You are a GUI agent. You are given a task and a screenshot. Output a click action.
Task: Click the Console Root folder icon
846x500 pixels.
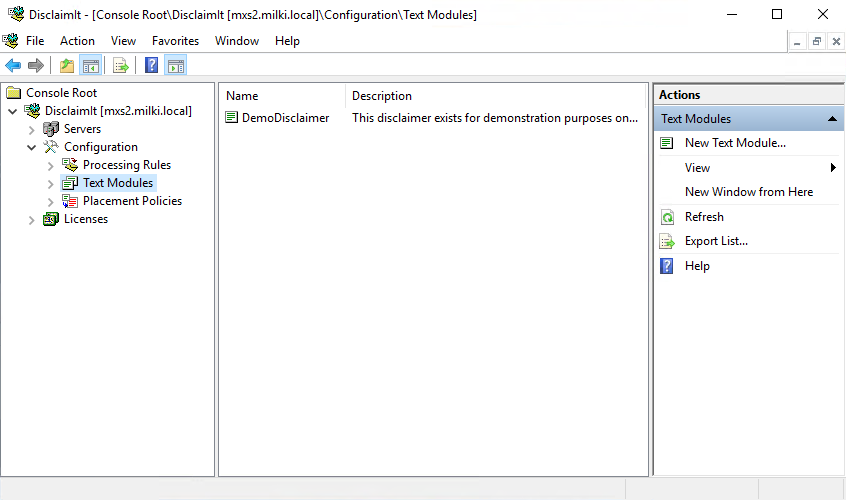coord(13,93)
